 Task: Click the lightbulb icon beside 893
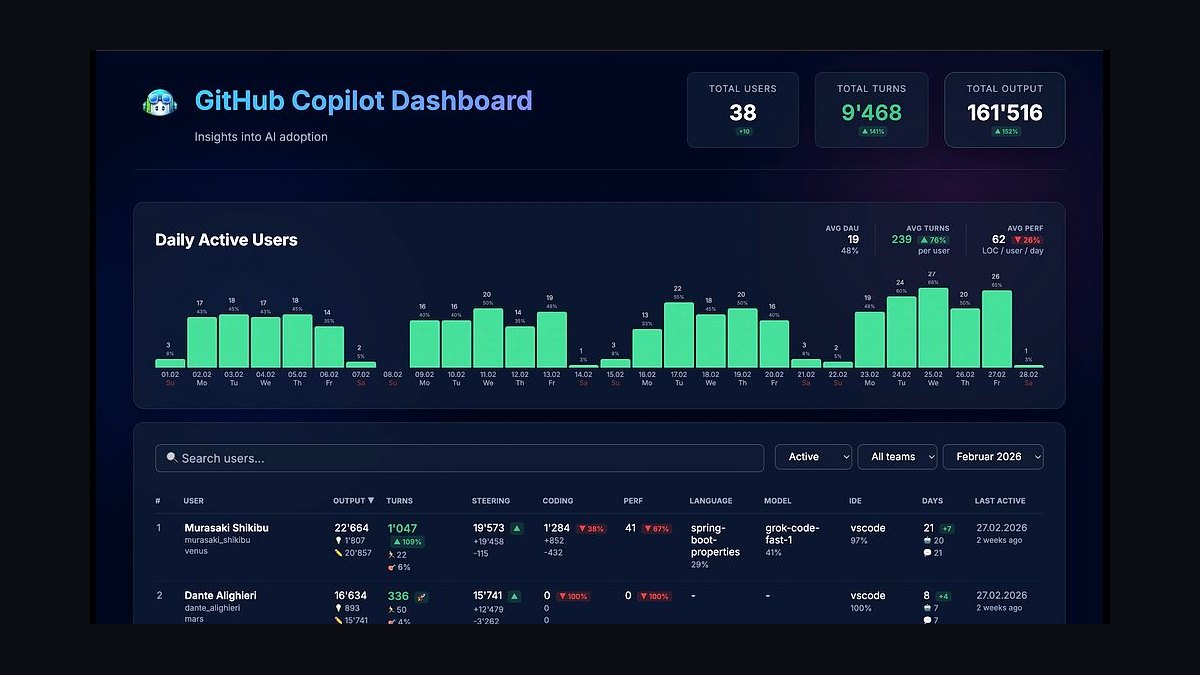click(338, 609)
